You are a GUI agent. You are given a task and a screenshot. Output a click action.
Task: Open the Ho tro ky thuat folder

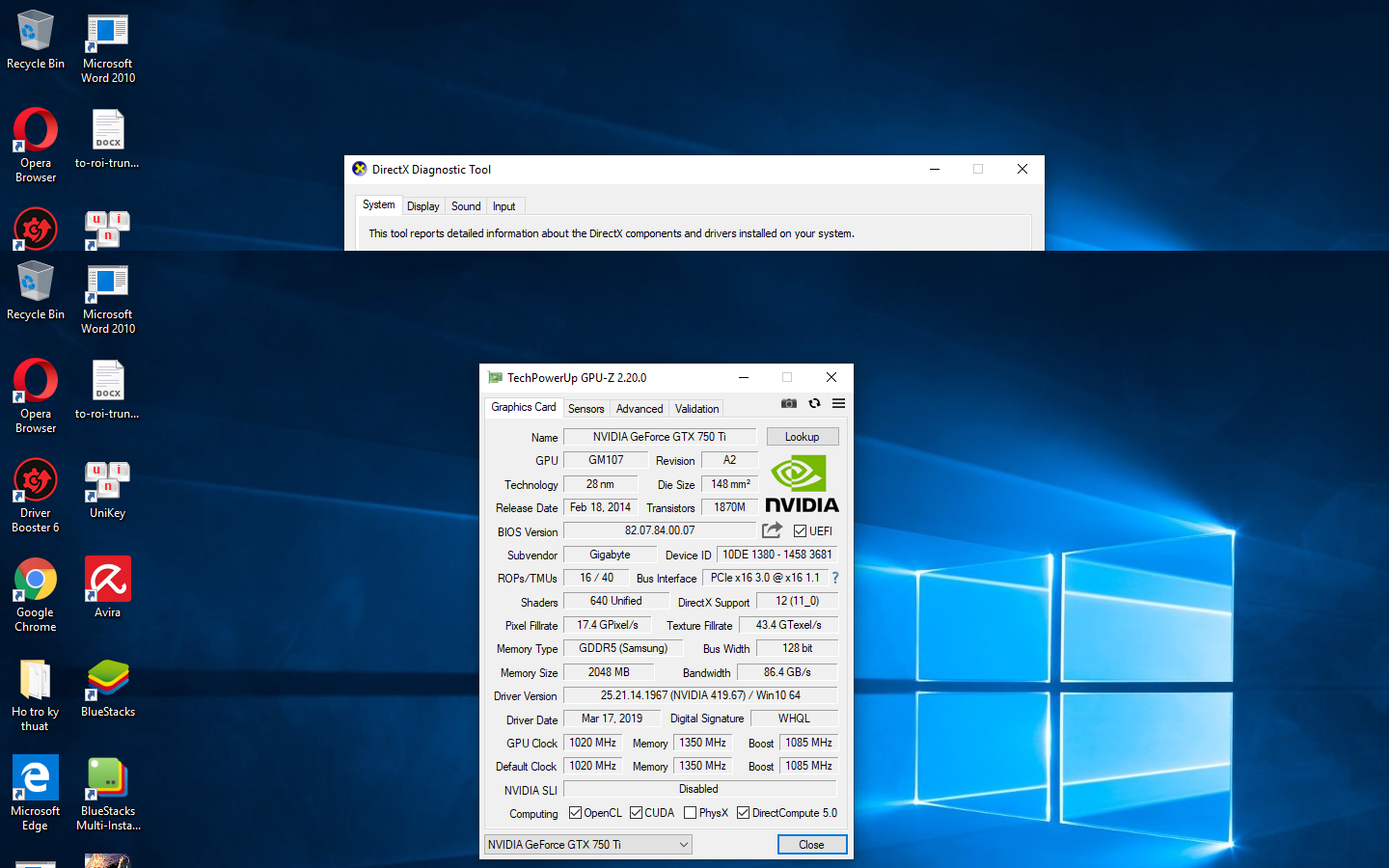(36, 695)
